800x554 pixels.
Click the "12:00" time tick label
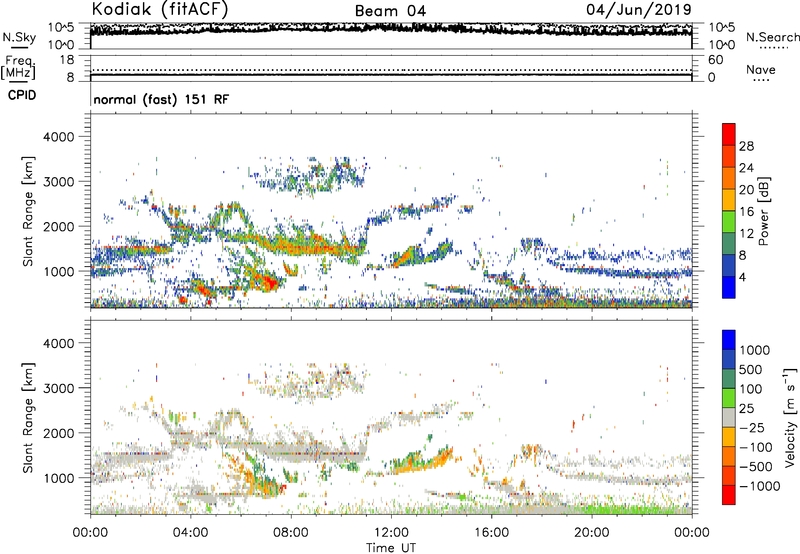tap(391, 533)
